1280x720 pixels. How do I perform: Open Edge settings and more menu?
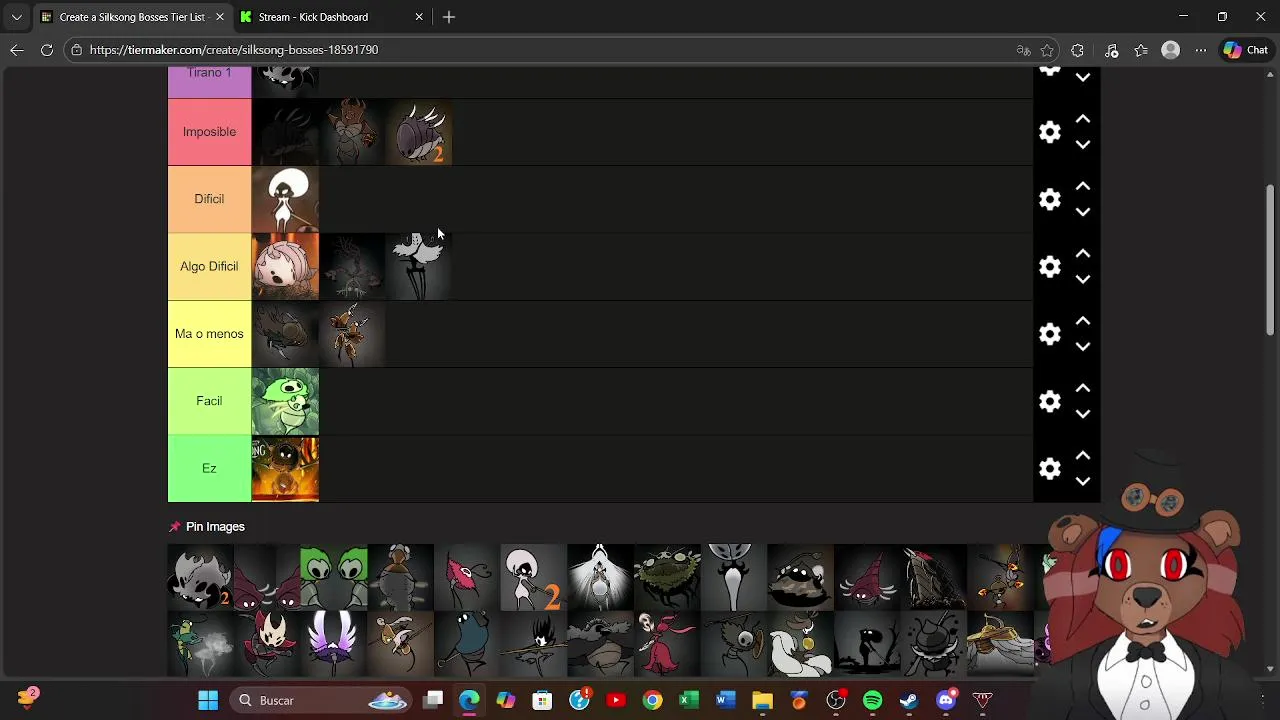(x=1201, y=50)
